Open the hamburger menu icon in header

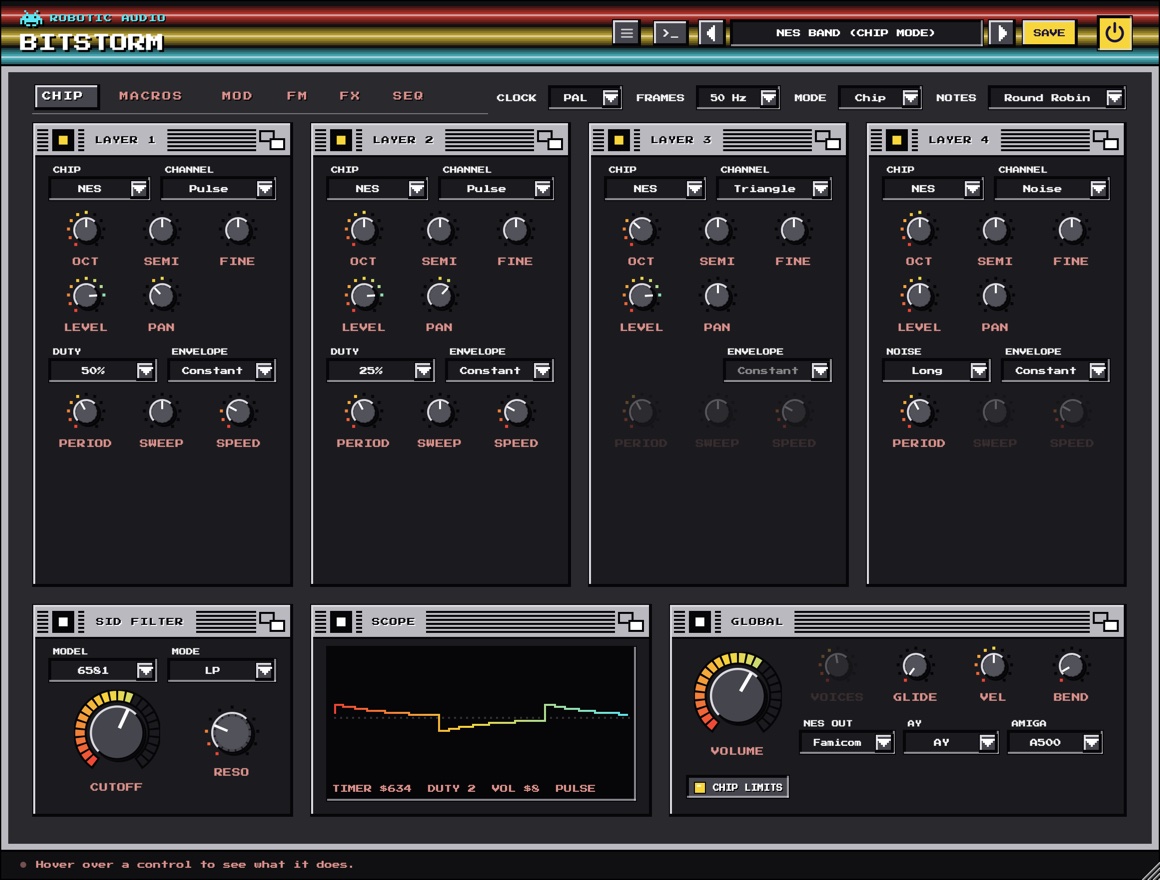(x=626, y=33)
